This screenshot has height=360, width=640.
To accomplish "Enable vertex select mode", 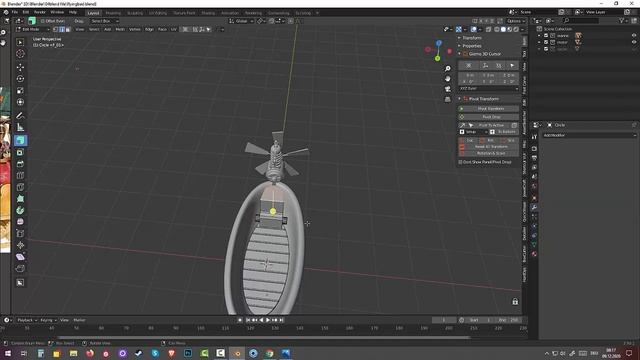I will [x=56, y=29].
